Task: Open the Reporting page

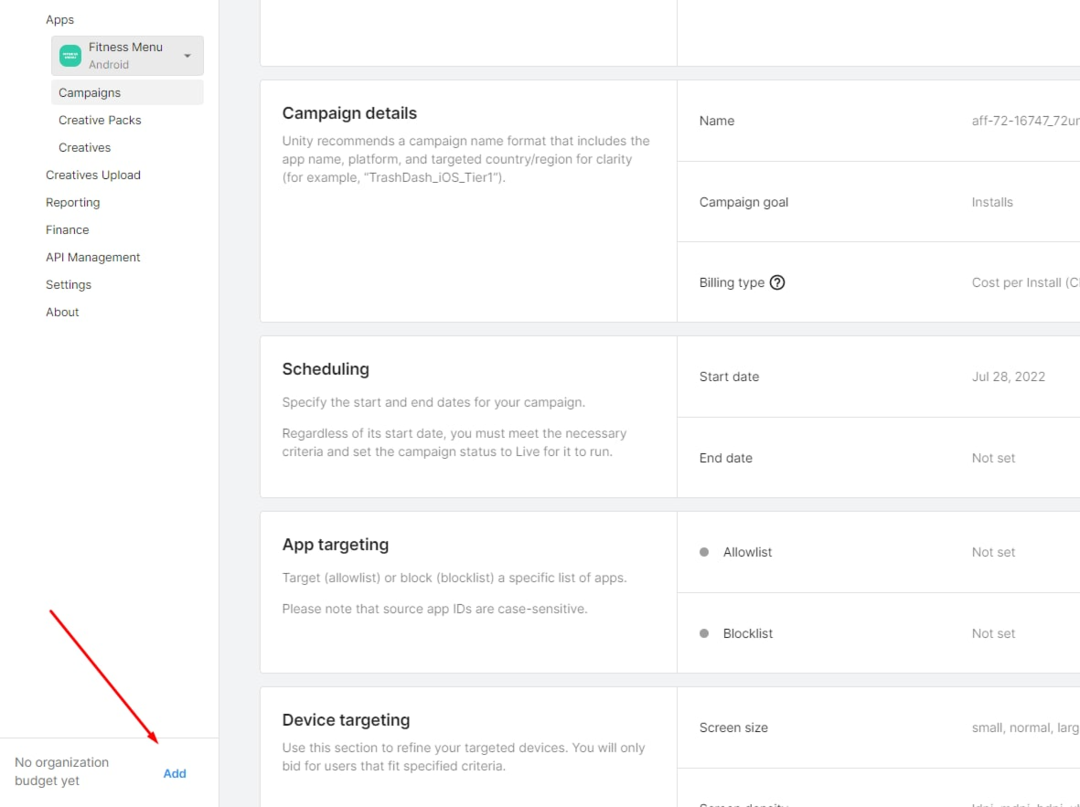Action: pos(73,203)
